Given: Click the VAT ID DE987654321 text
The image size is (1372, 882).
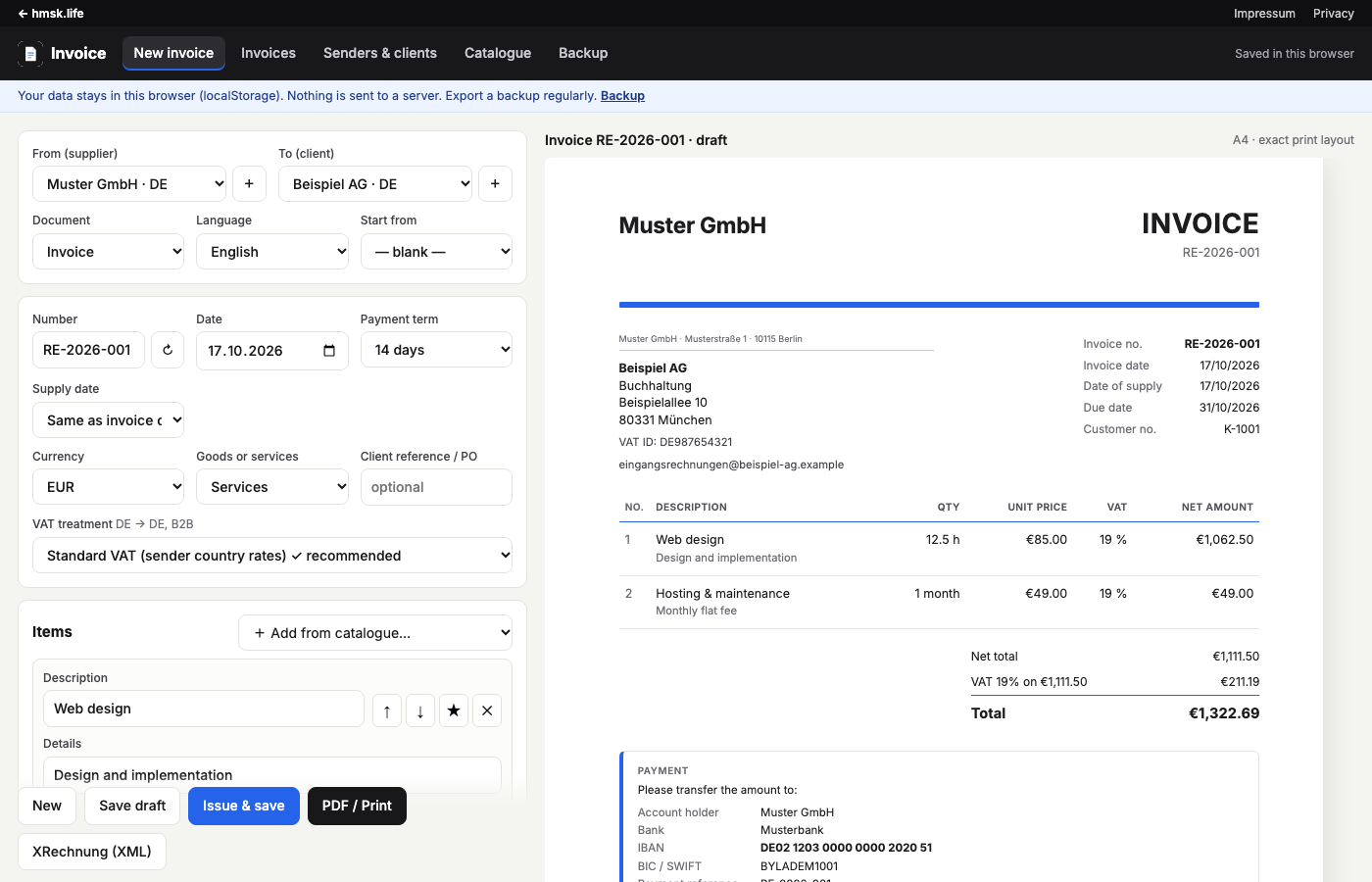Looking at the screenshot, I should pos(675,442).
